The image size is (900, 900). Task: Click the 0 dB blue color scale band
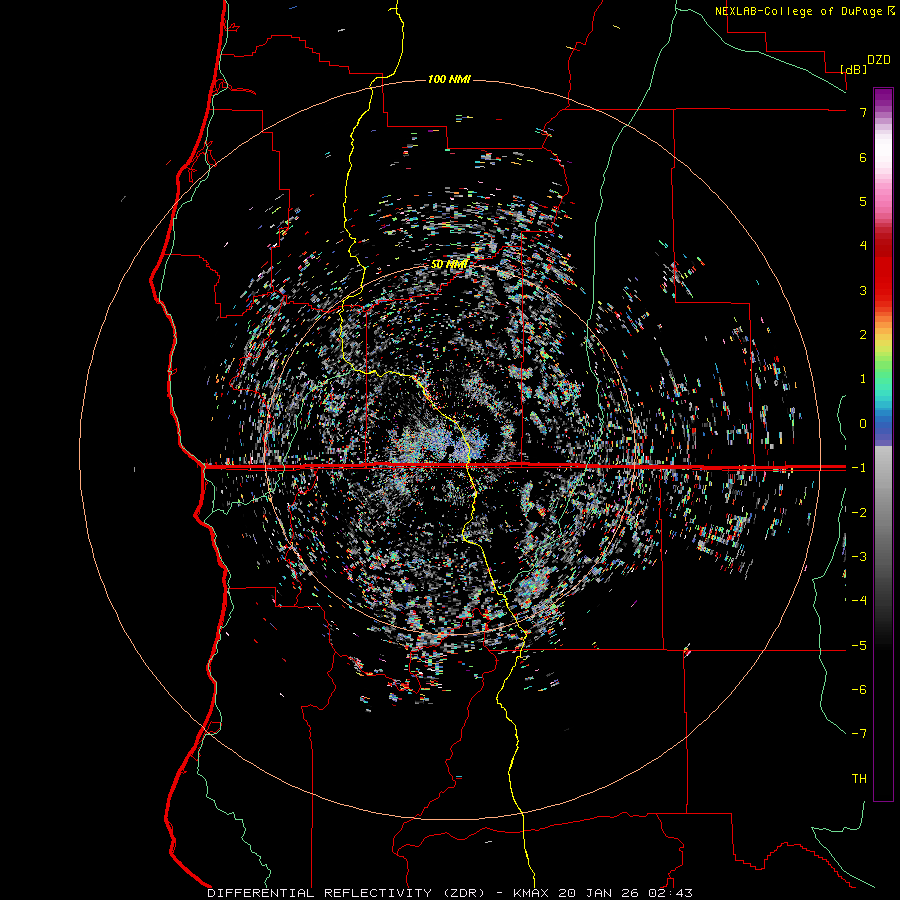coord(883,424)
